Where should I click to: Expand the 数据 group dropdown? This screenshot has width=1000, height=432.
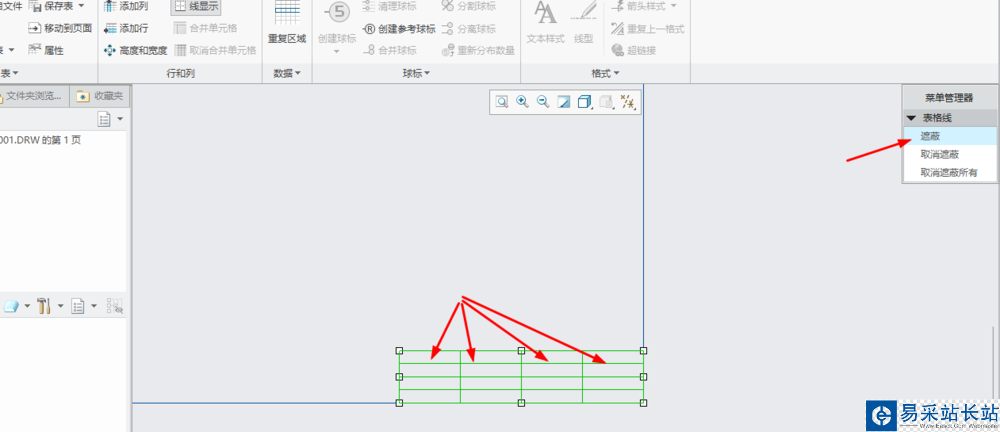point(298,73)
